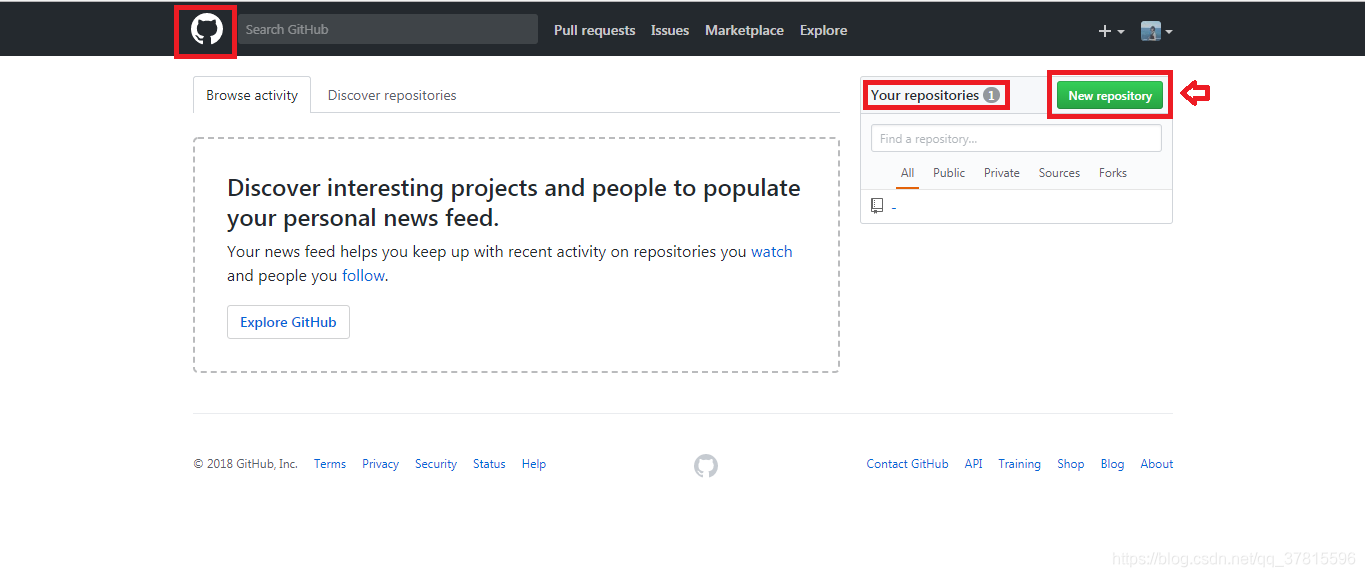Open the About footer link
1365x577 pixels.
click(x=1157, y=464)
